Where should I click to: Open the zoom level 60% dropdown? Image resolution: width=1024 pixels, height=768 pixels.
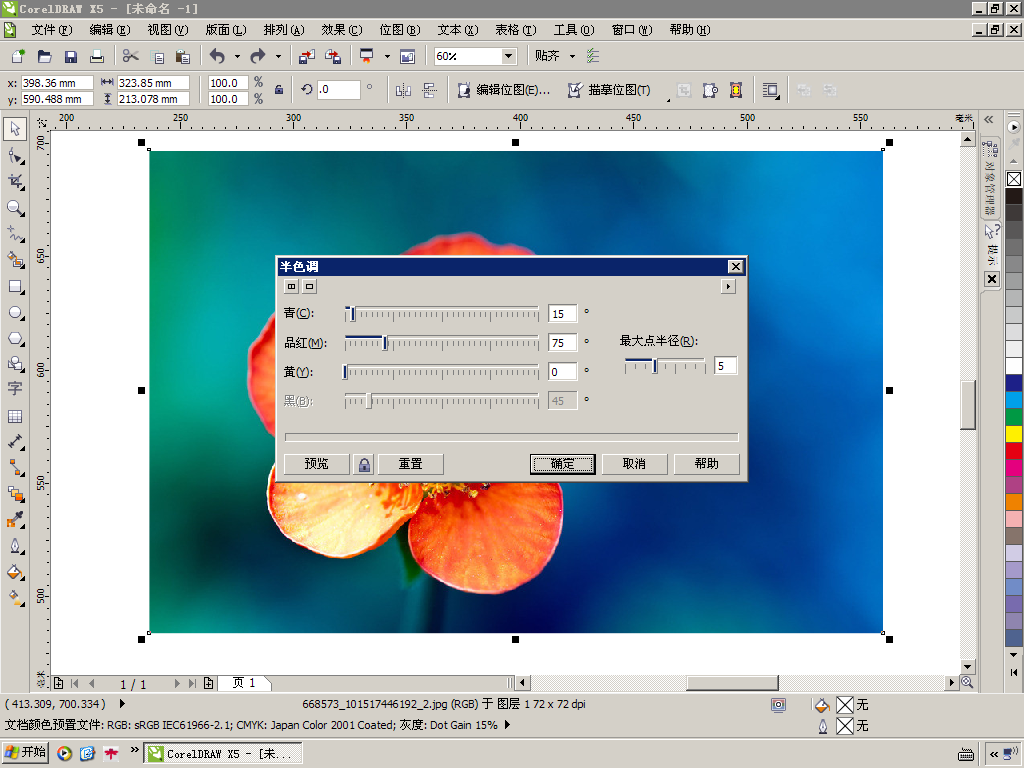[x=508, y=56]
